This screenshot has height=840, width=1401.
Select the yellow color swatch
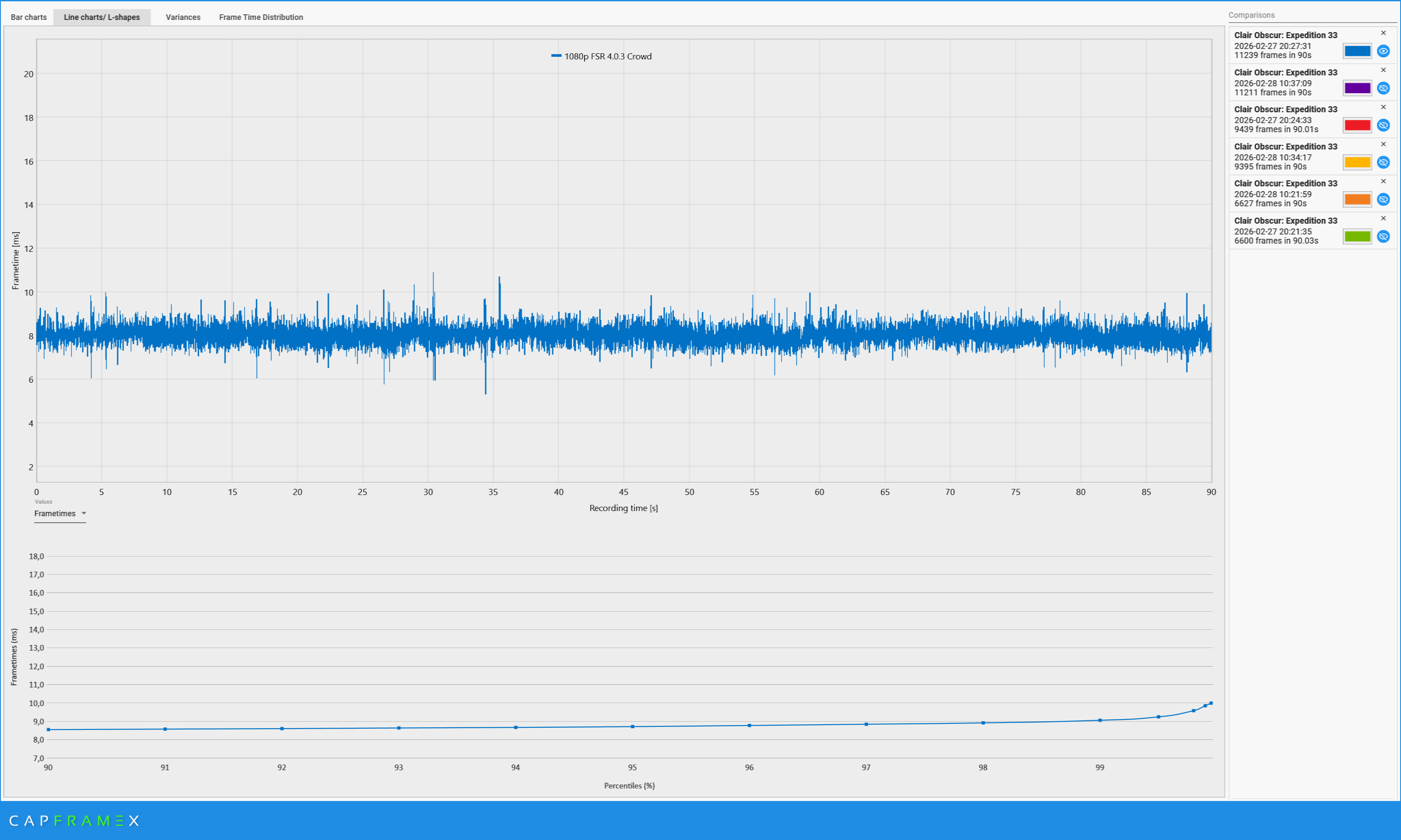(x=1357, y=163)
